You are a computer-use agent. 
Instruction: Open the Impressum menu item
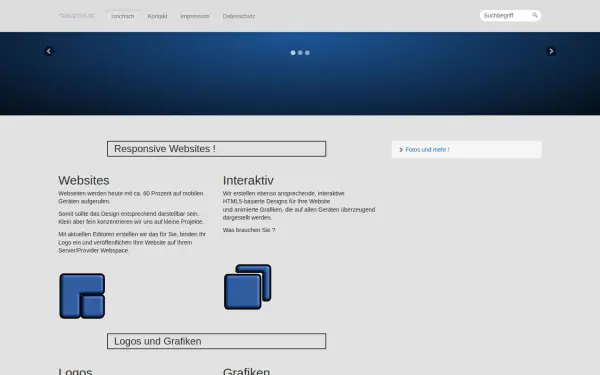point(195,16)
